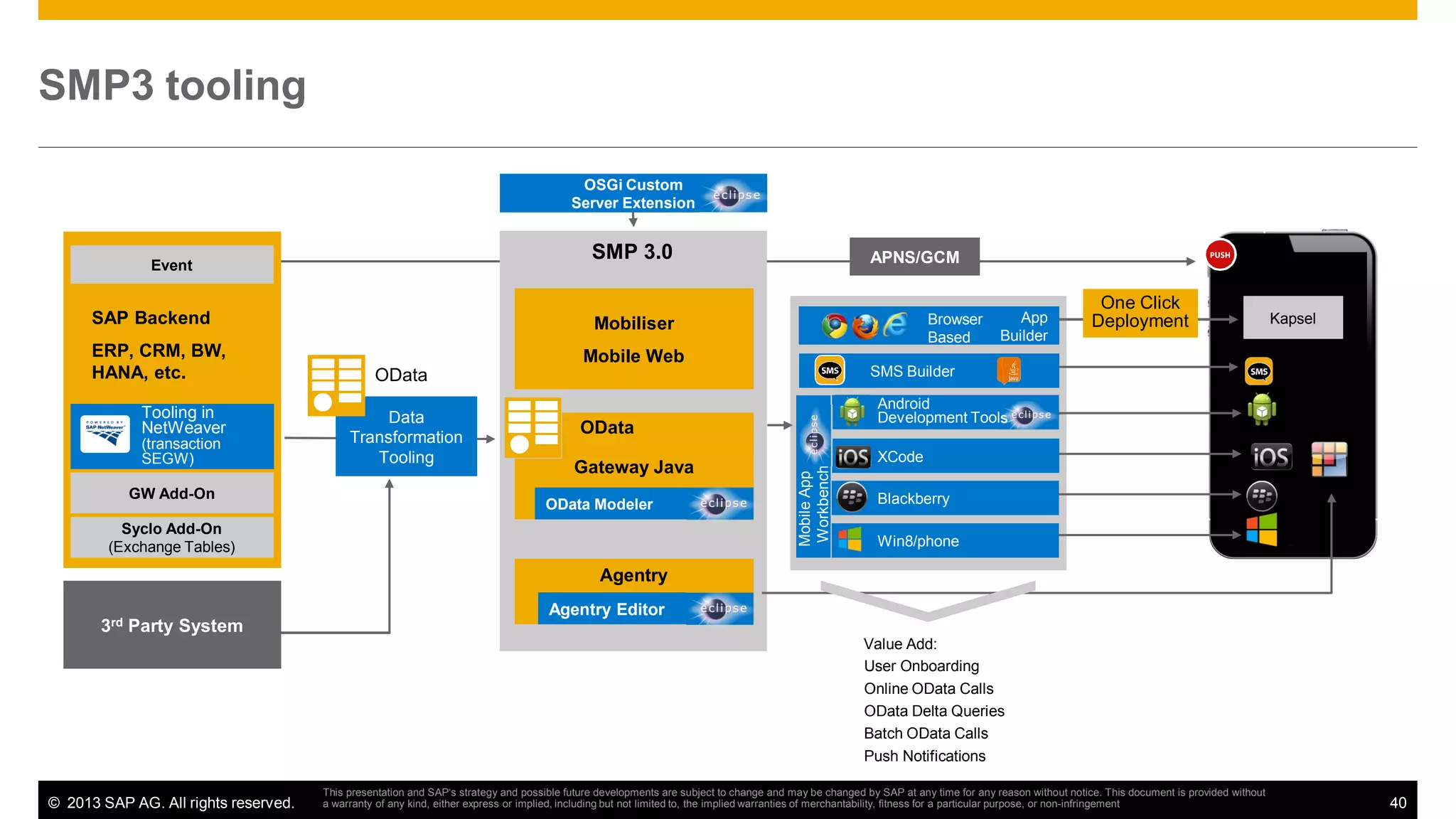Click the Blackberry icon on the phone

pyautogui.click(x=1262, y=496)
